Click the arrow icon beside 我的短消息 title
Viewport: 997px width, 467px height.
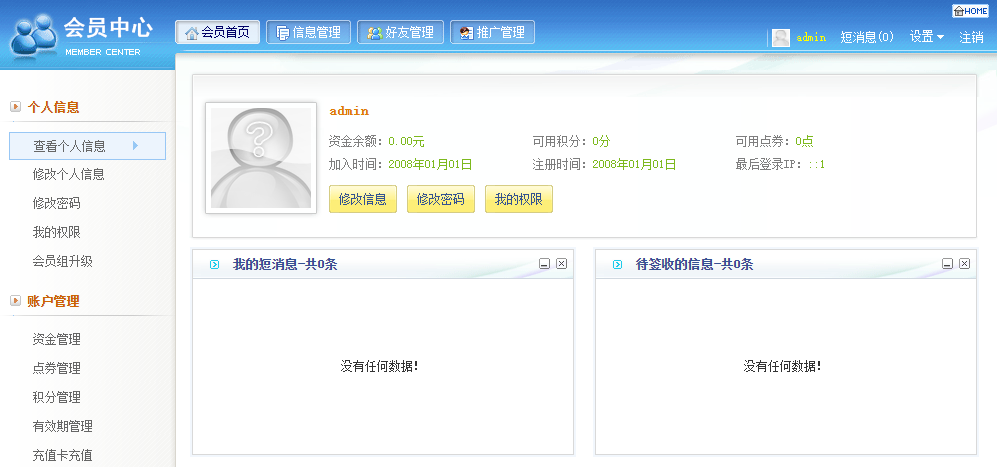(214, 265)
